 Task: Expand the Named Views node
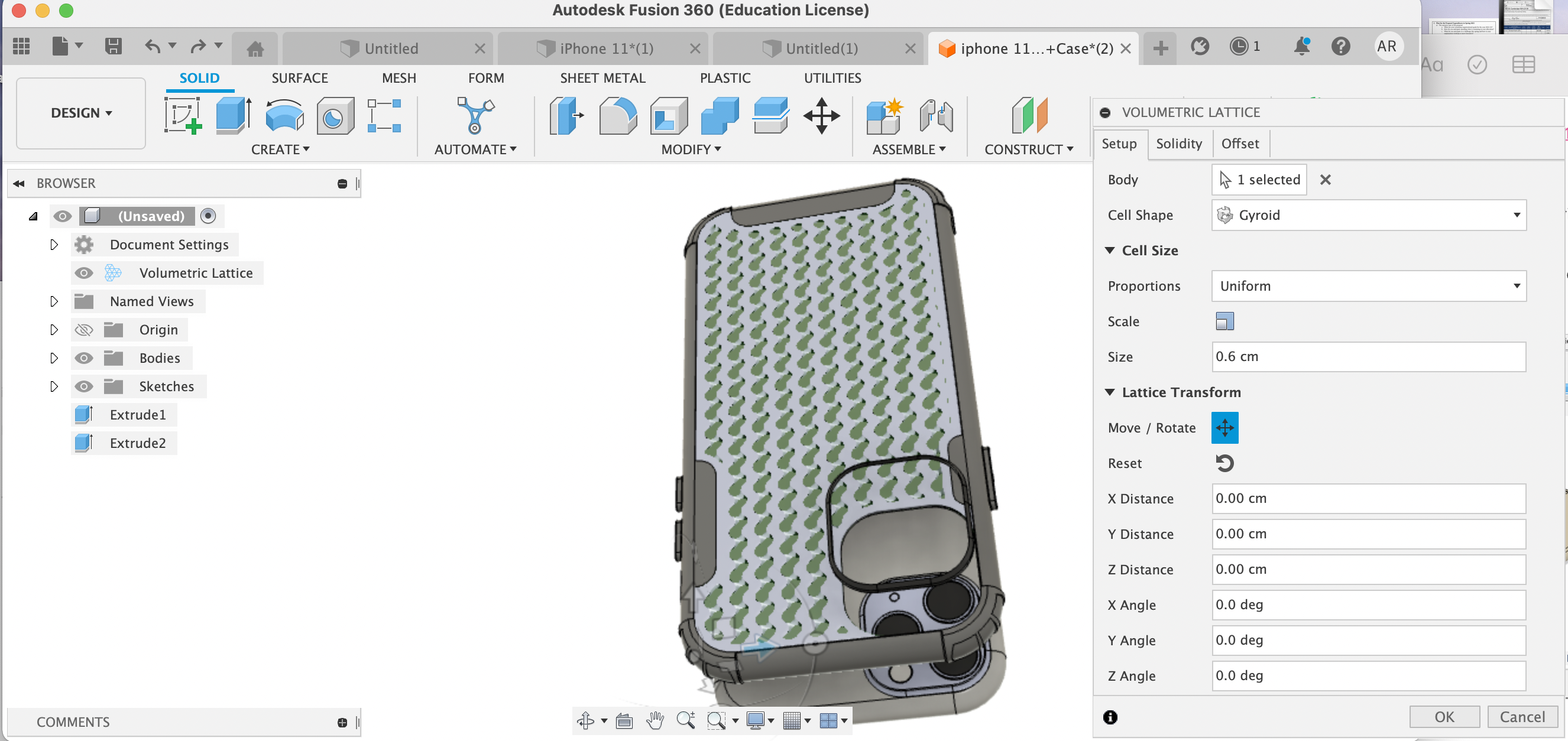tap(54, 301)
